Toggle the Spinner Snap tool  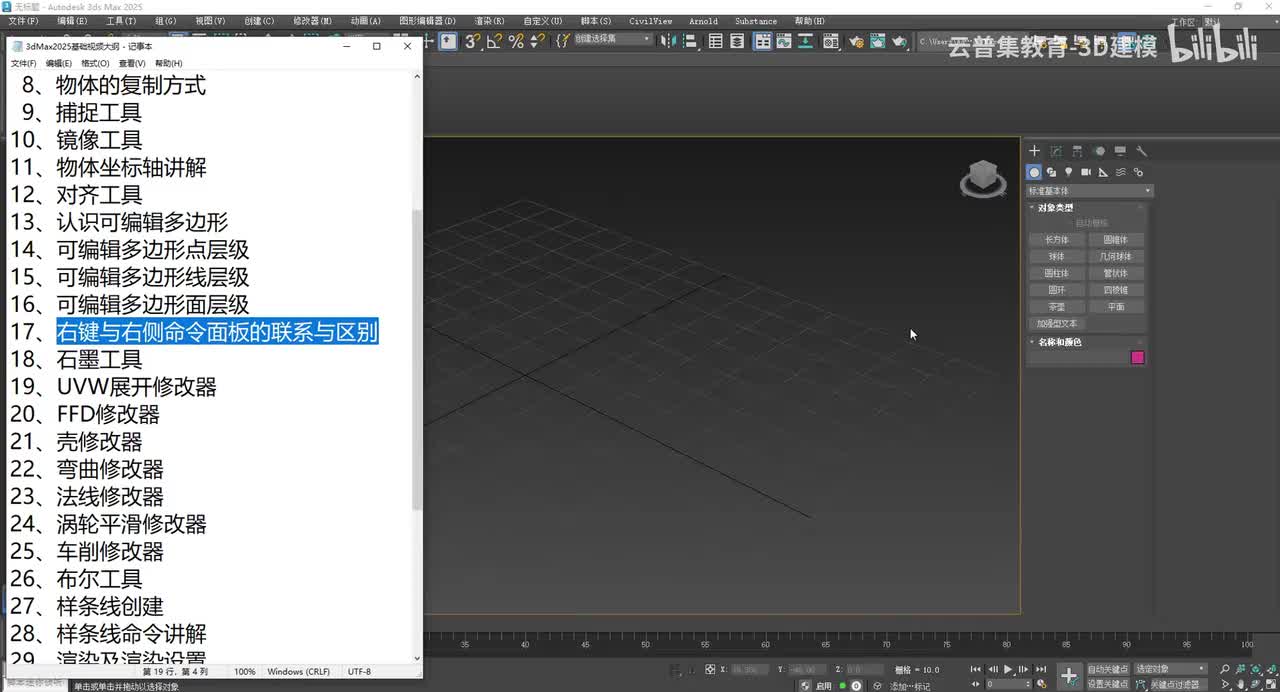tap(537, 41)
